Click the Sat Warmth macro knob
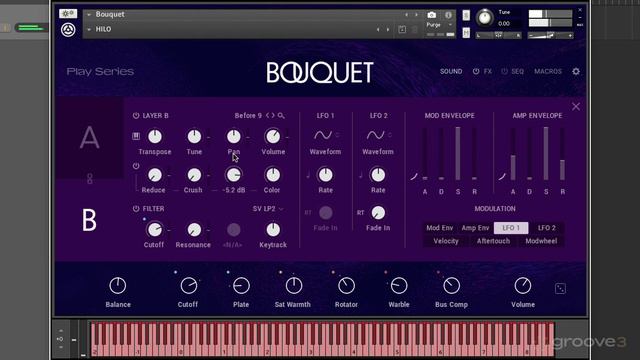The height and width of the screenshot is (360, 640). point(293,286)
